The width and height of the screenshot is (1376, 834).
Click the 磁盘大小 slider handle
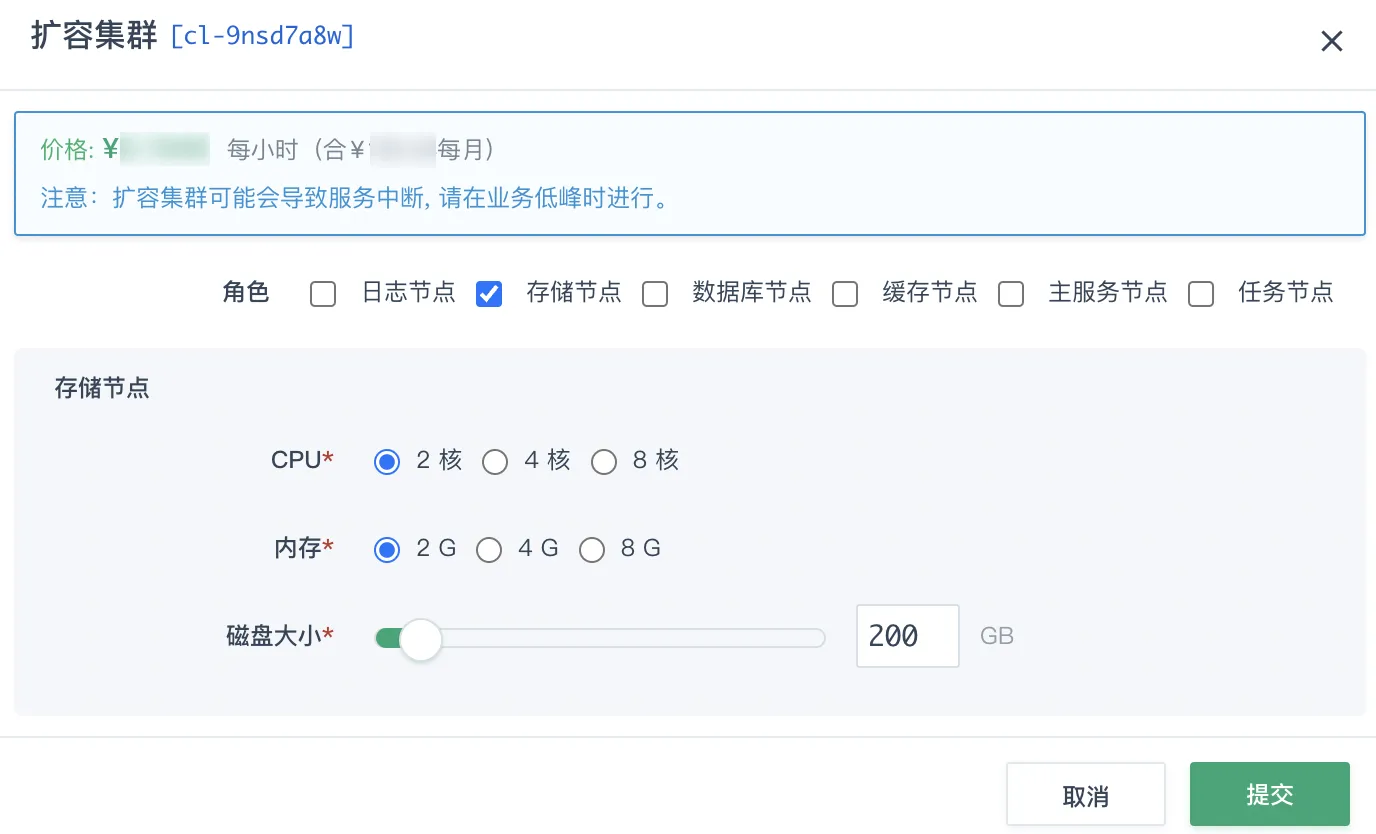coord(421,639)
